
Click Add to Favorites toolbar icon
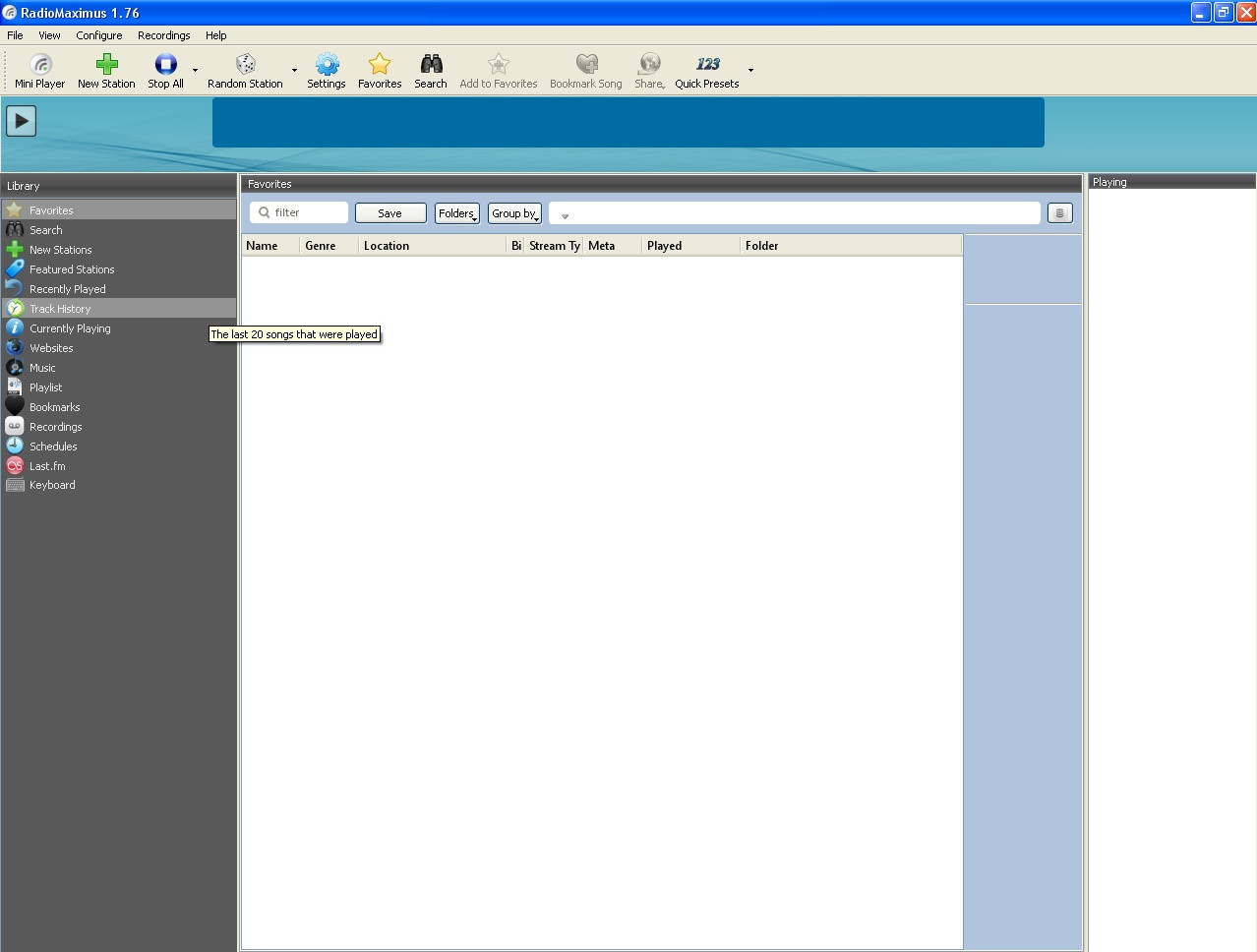(x=499, y=71)
